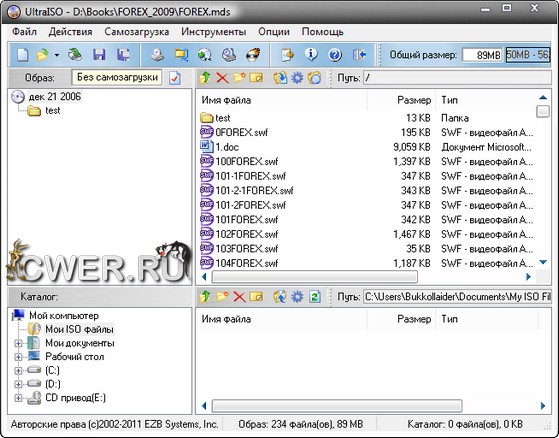Click red X delete in image toolbar
The width and height of the screenshot is (559, 438).
[x=222, y=78]
